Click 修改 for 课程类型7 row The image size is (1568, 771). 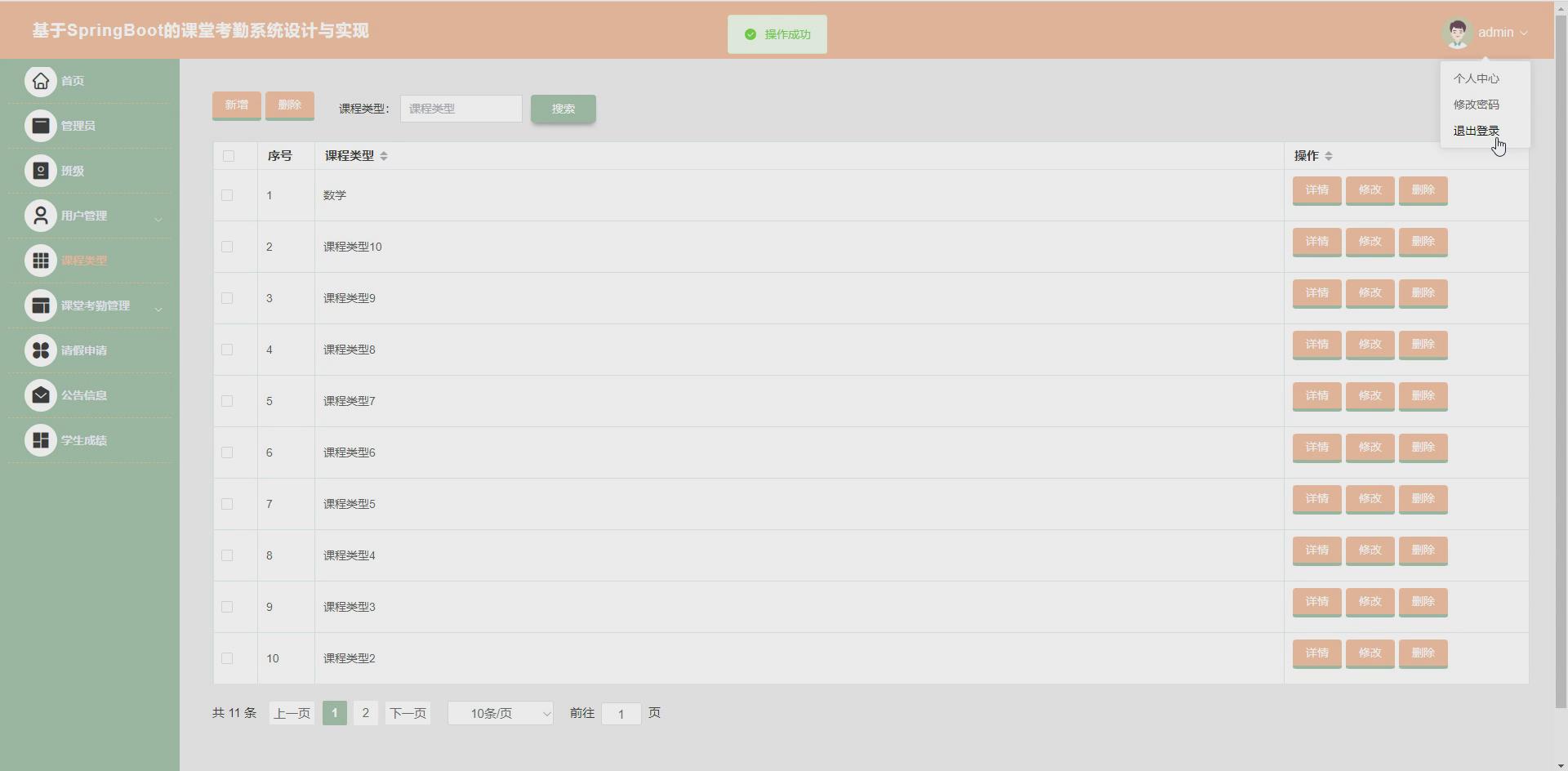[x=1370, y=396]
